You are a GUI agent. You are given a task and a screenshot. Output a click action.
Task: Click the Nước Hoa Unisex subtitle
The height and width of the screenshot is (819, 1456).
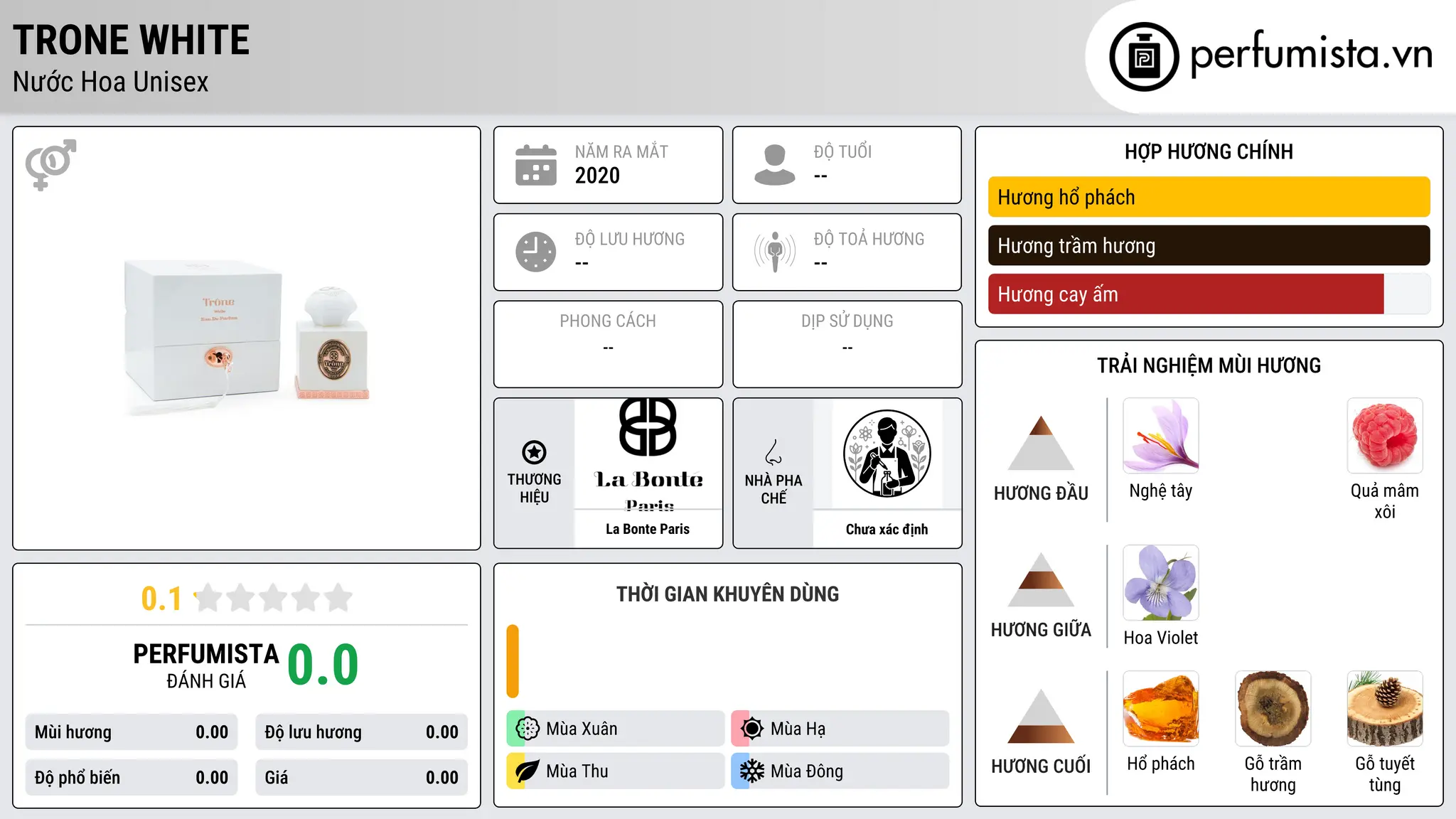pyautogui.click(x=111, y=82)
